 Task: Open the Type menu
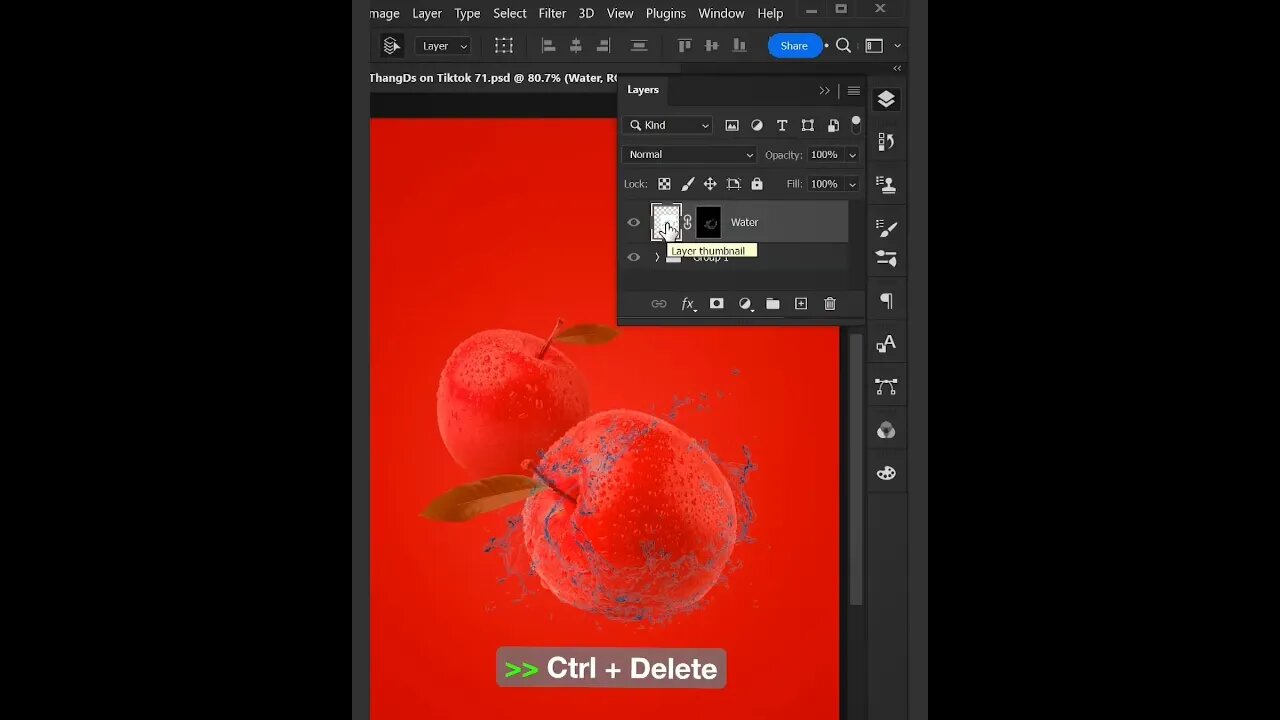click(467, 13)
